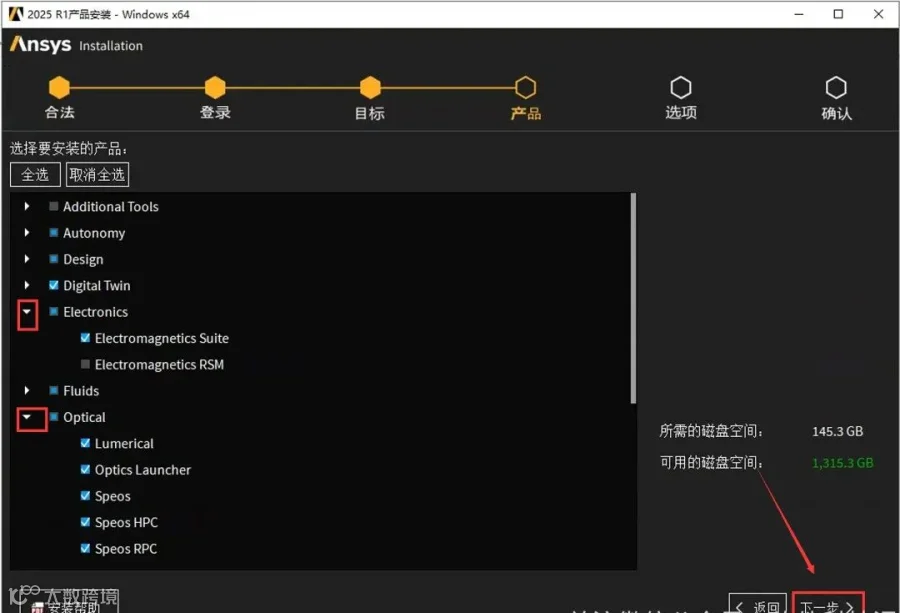
Task: Minimize the installer window
Action: point(798,14)
